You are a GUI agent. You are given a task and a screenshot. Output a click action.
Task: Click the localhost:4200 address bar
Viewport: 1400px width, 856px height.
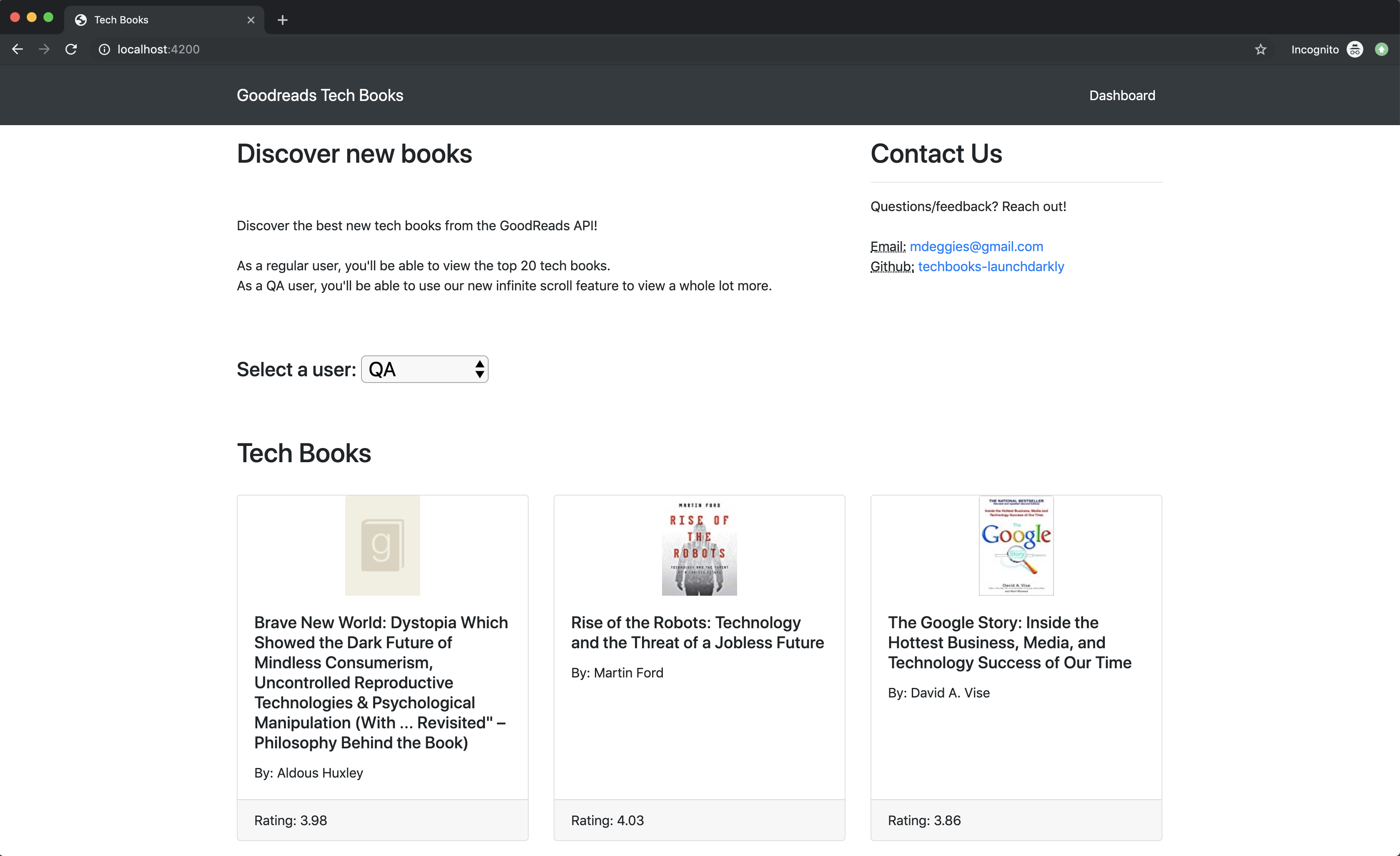pyautogui.click(x=398, y=50)
